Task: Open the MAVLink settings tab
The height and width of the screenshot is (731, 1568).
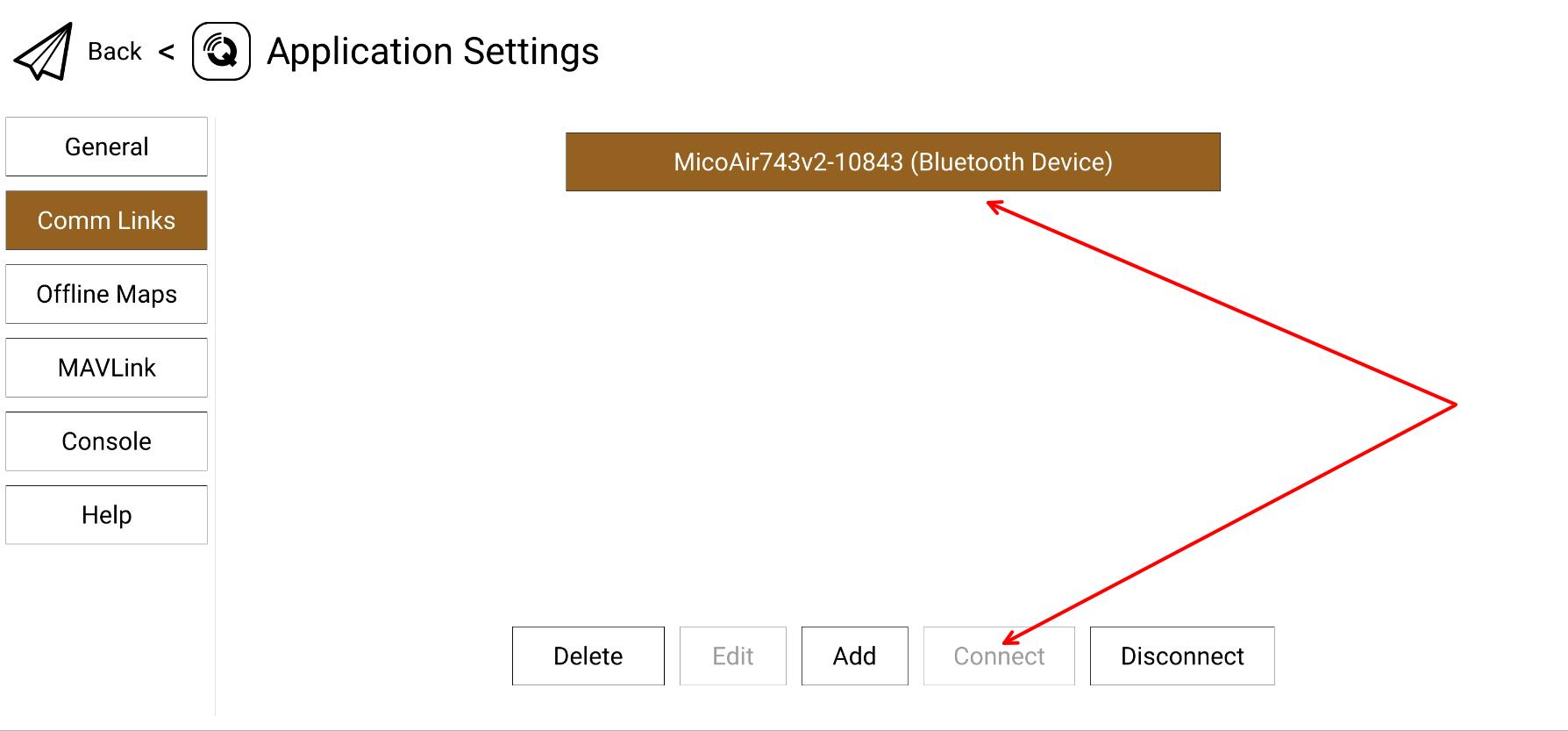Action: click(106, 368)
